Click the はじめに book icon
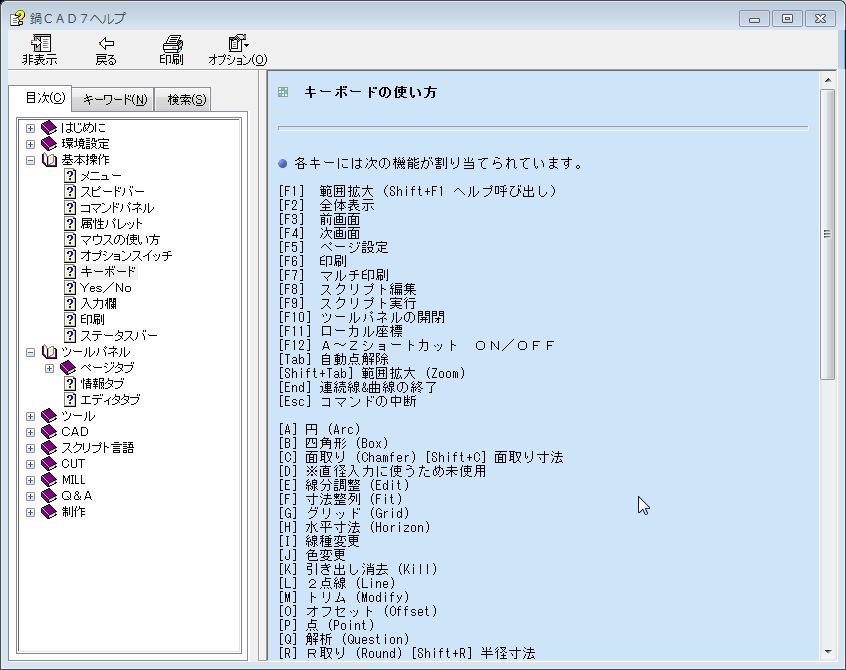Screen dimensions: 846x670 click(x=49, y=128)
